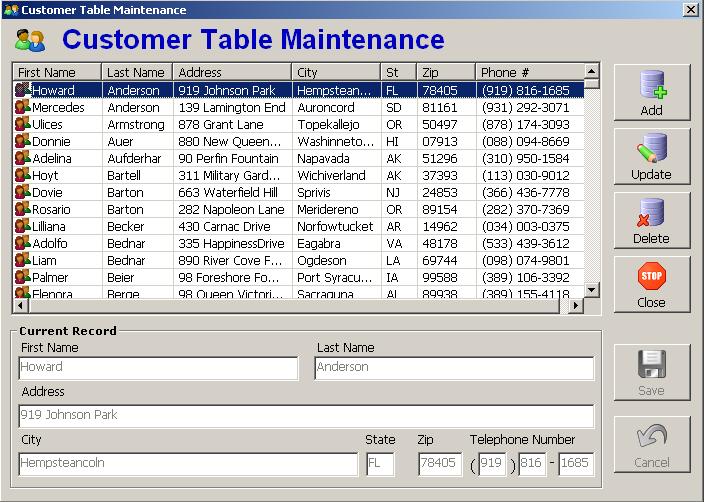Click the horizontal scrollbar left arrow
The width and height of the screenshot is (705, 502).
(20, 306)
